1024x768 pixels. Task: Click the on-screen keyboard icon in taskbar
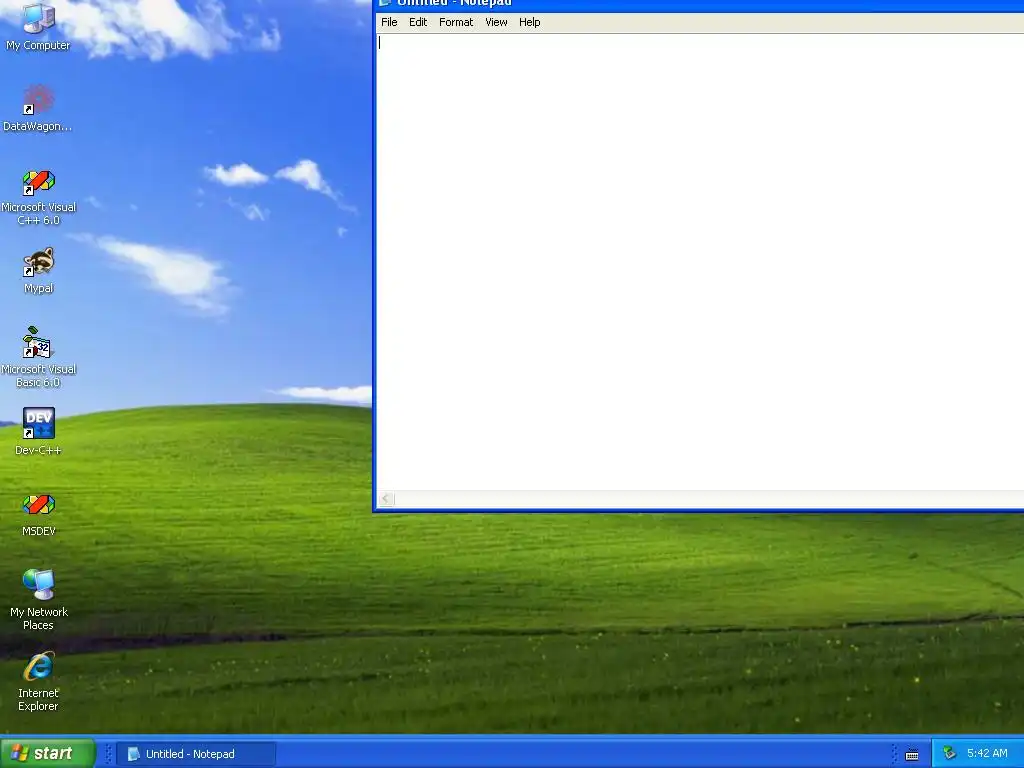[x=912, y=754]
